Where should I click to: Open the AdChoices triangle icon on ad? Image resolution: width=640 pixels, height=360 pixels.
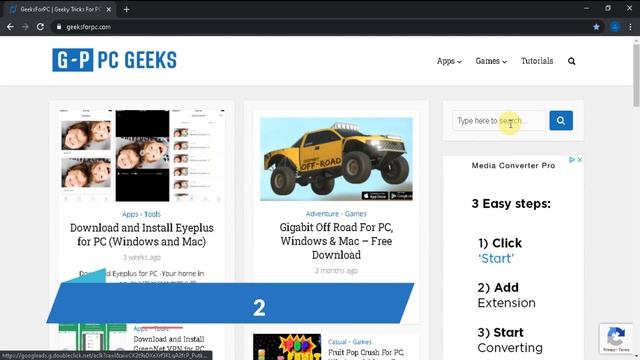572,160
